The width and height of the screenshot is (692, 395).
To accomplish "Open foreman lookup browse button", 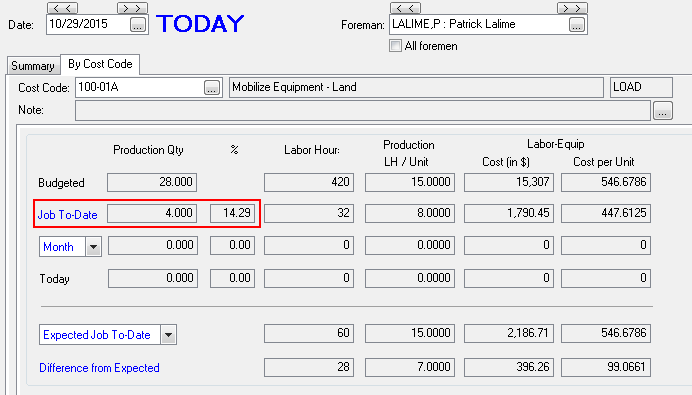I will [576, 25].
